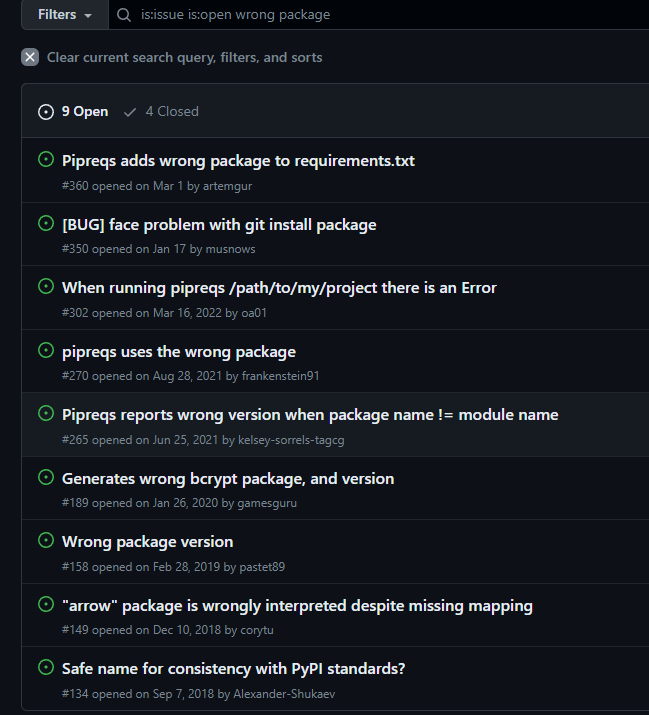Click author link Alexander-Shukaev
The height and width of the screenshot is (715, 649).
[284, 694]
